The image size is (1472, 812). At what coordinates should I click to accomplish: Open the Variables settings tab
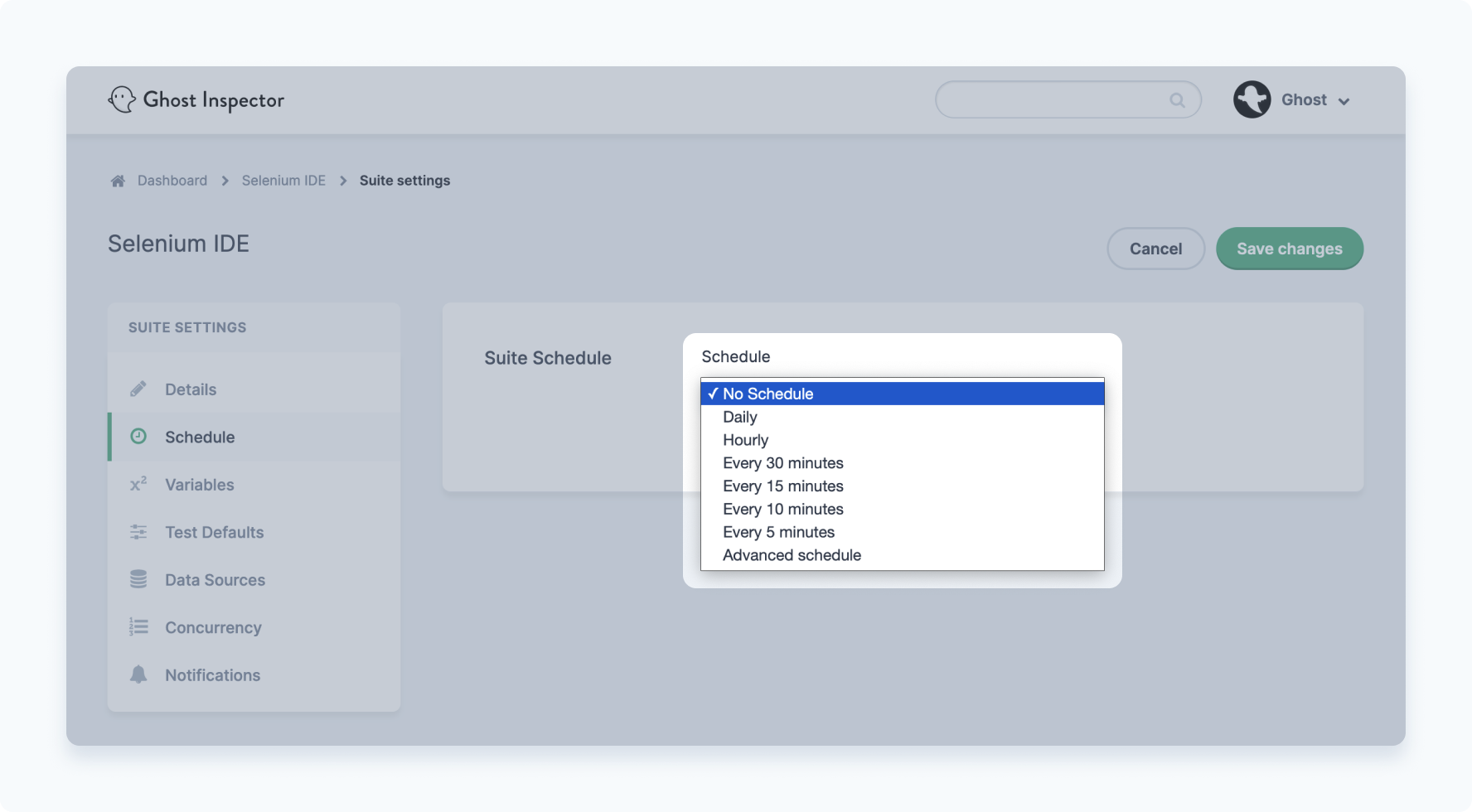[254, 485]
